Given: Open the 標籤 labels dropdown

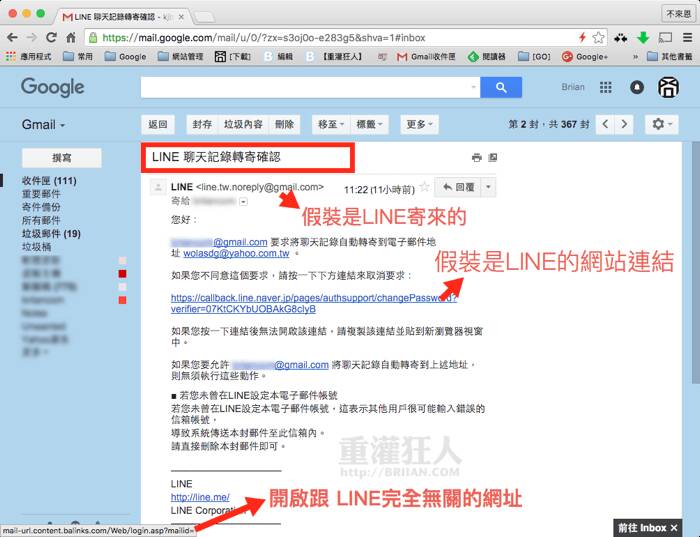Looking at the screenshot, I should point(369,124).
